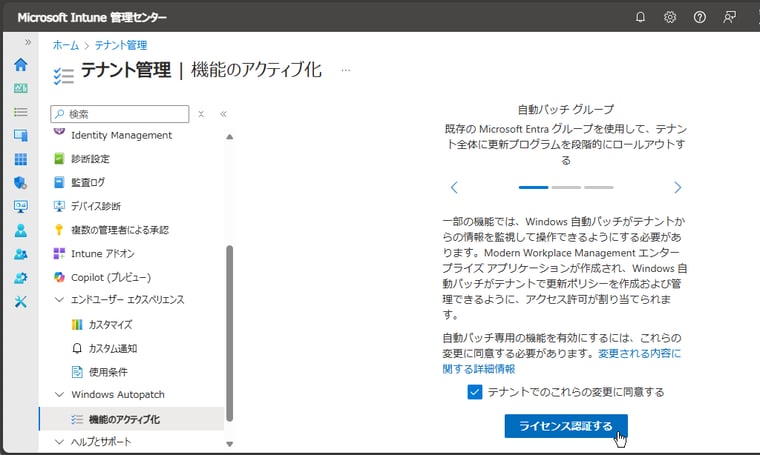Go to Home icon in left rail
760x455 pixels.
coord(20,64)
